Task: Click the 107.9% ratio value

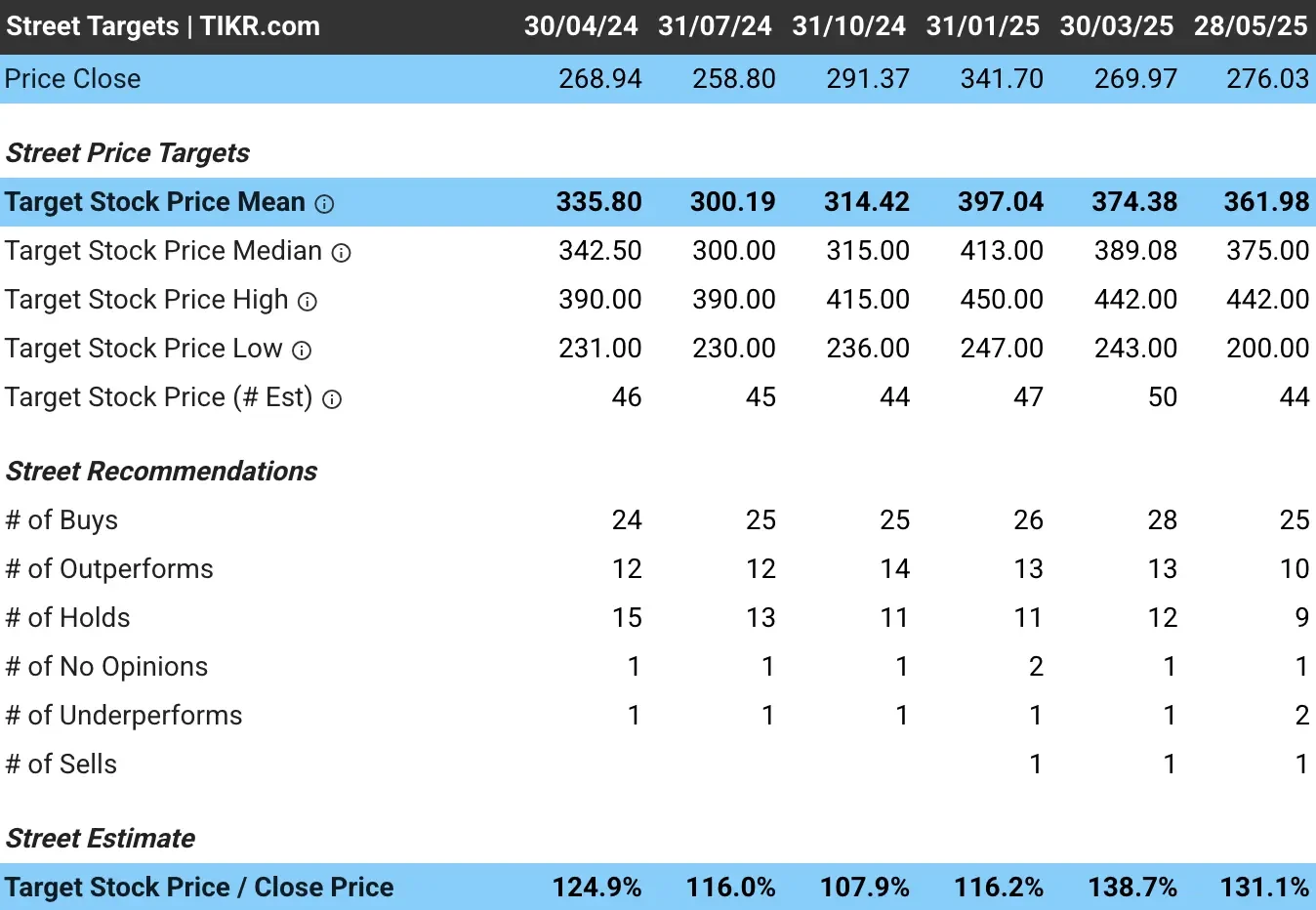Action: point(864,888)
